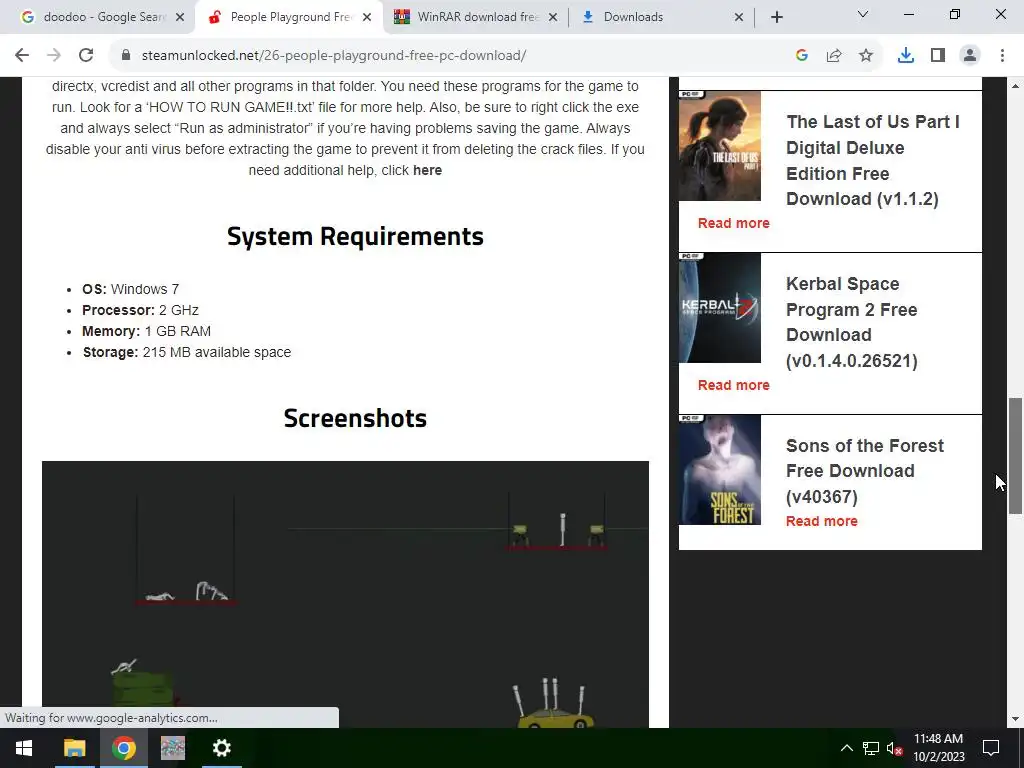Click the scrollbar down arrow
1024x768 pixels.
(1015, 719)
